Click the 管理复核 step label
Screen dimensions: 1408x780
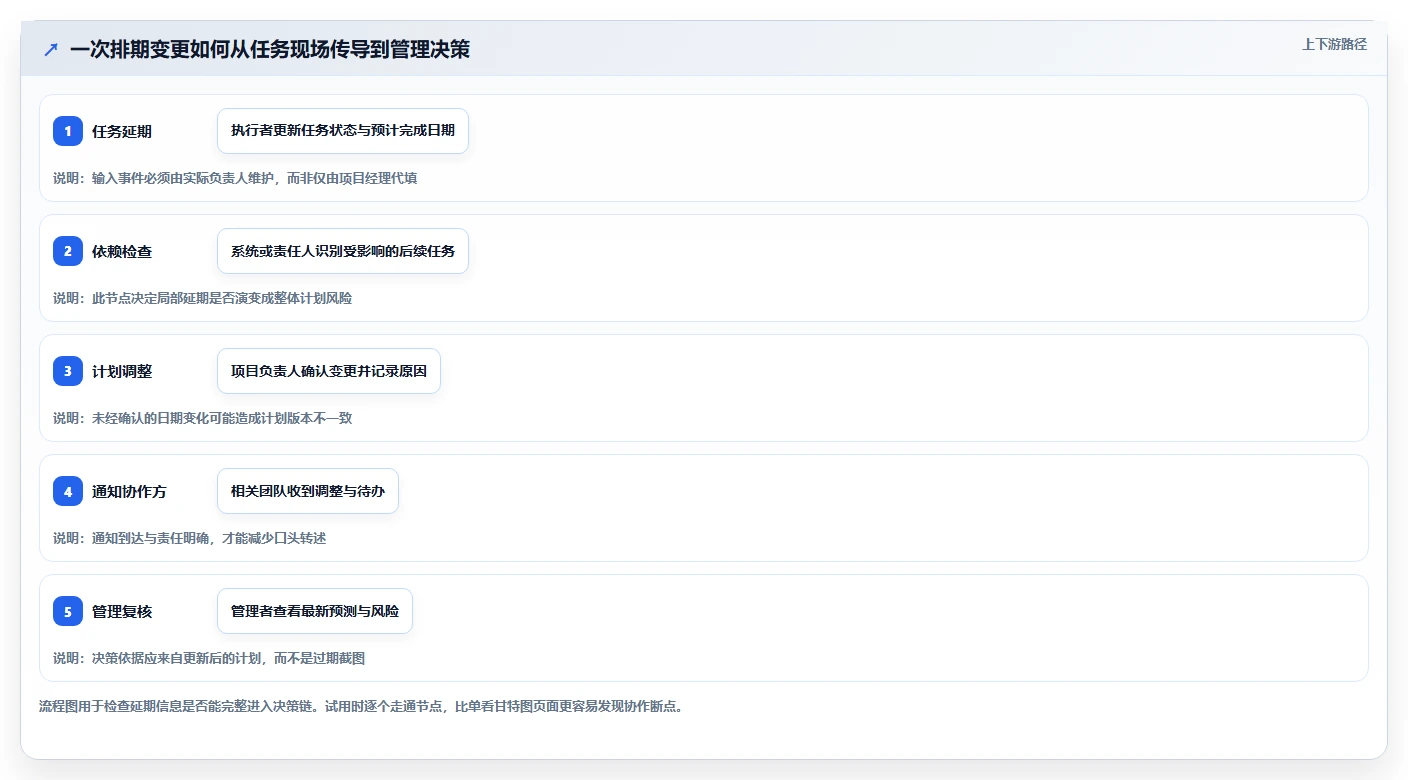122,611
